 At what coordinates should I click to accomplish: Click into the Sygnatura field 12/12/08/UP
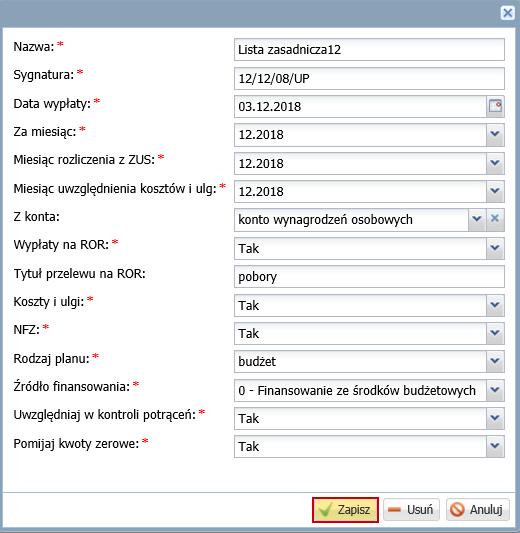(369, 79)
